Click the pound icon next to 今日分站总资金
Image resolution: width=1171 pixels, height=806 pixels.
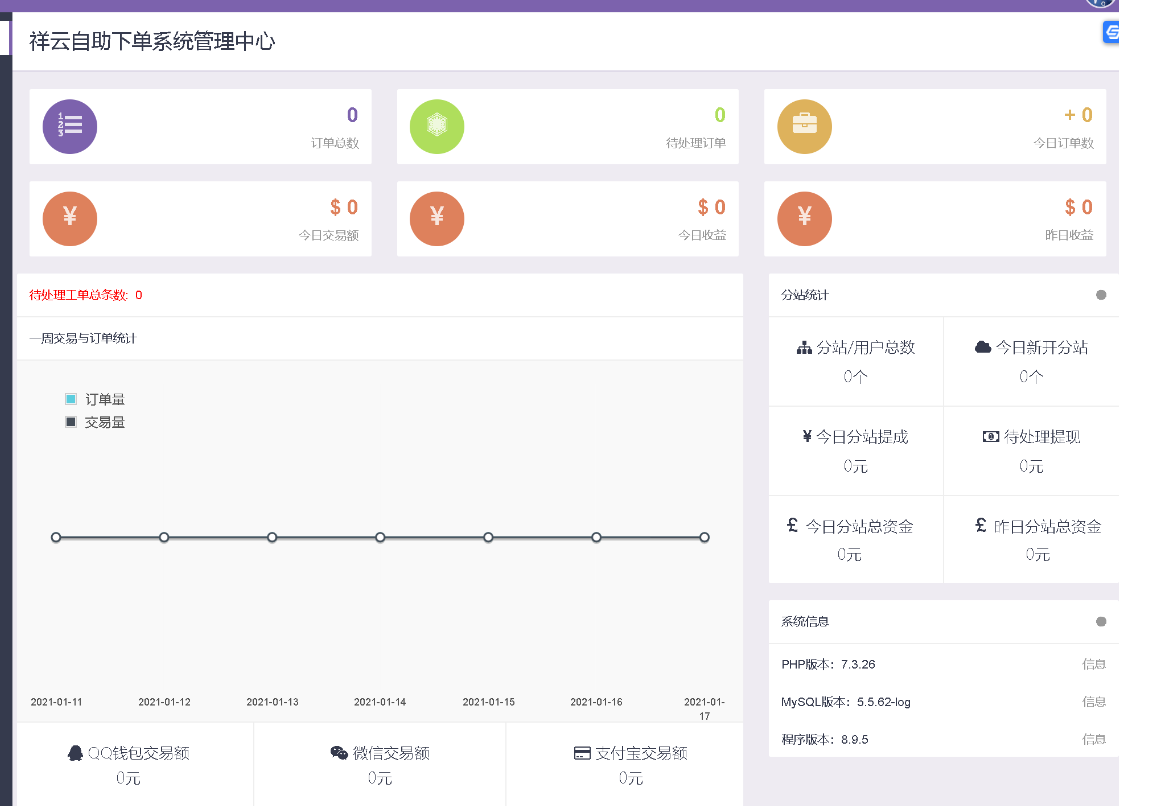[x=792, y=525]
